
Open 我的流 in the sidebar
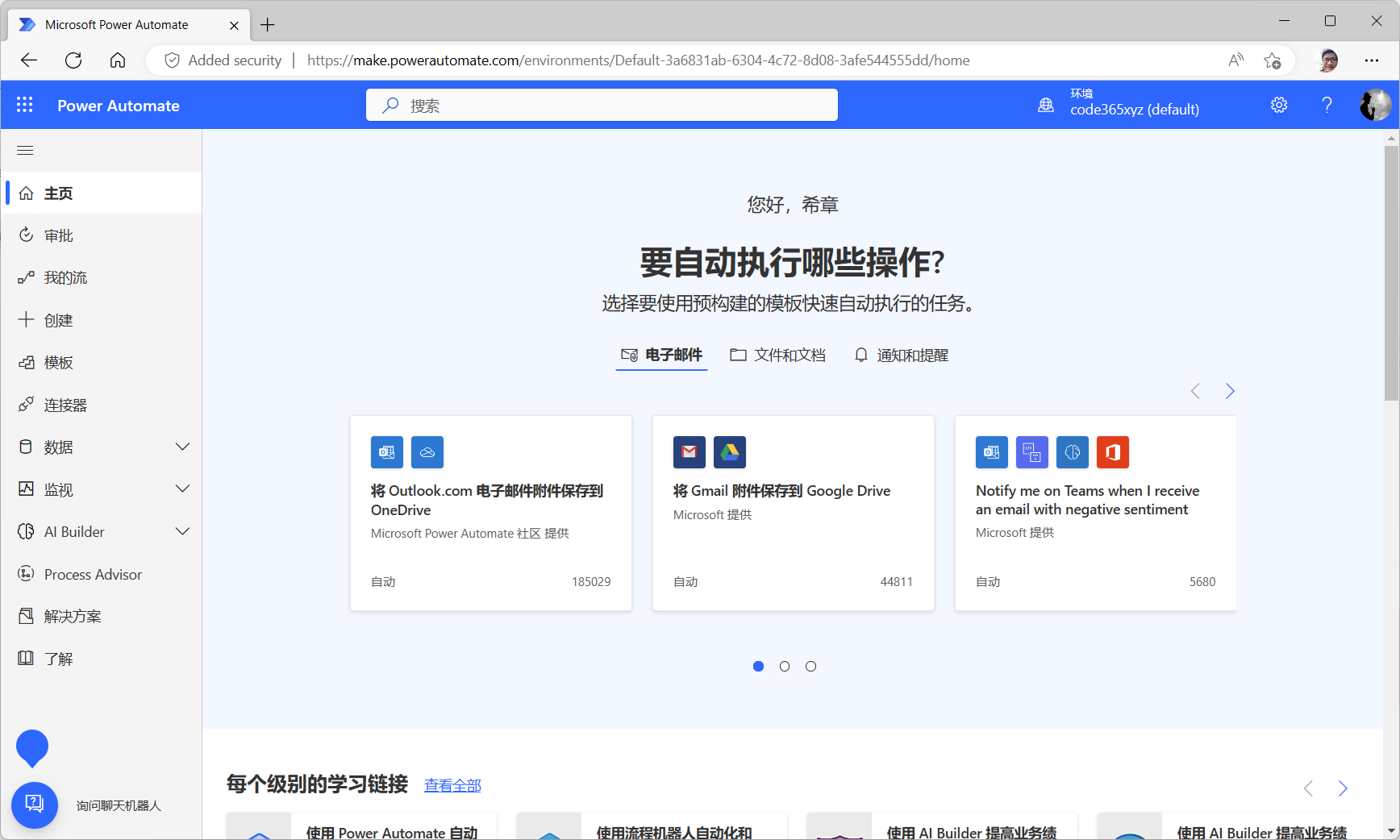click(x=101, y=277)
